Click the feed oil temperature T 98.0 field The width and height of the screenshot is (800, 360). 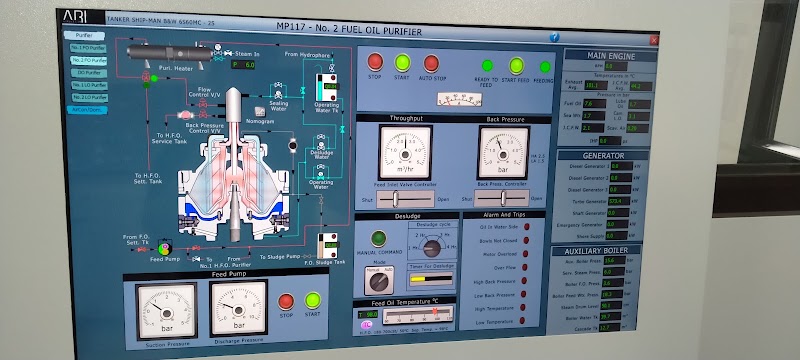(367, 314)
